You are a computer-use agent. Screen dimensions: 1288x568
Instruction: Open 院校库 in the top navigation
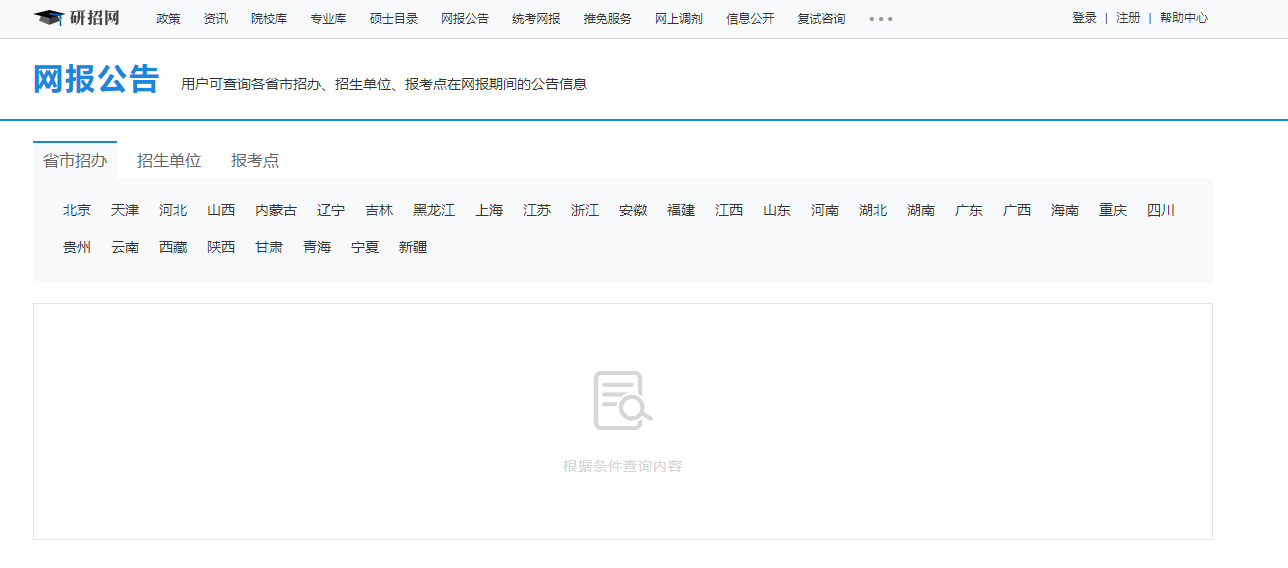coord(269,19)
